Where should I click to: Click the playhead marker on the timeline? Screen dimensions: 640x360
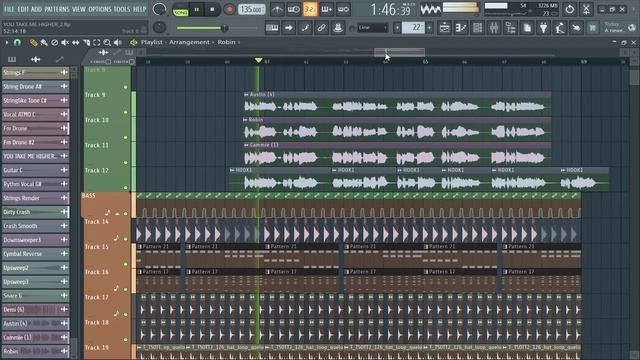tap(258, 60)
